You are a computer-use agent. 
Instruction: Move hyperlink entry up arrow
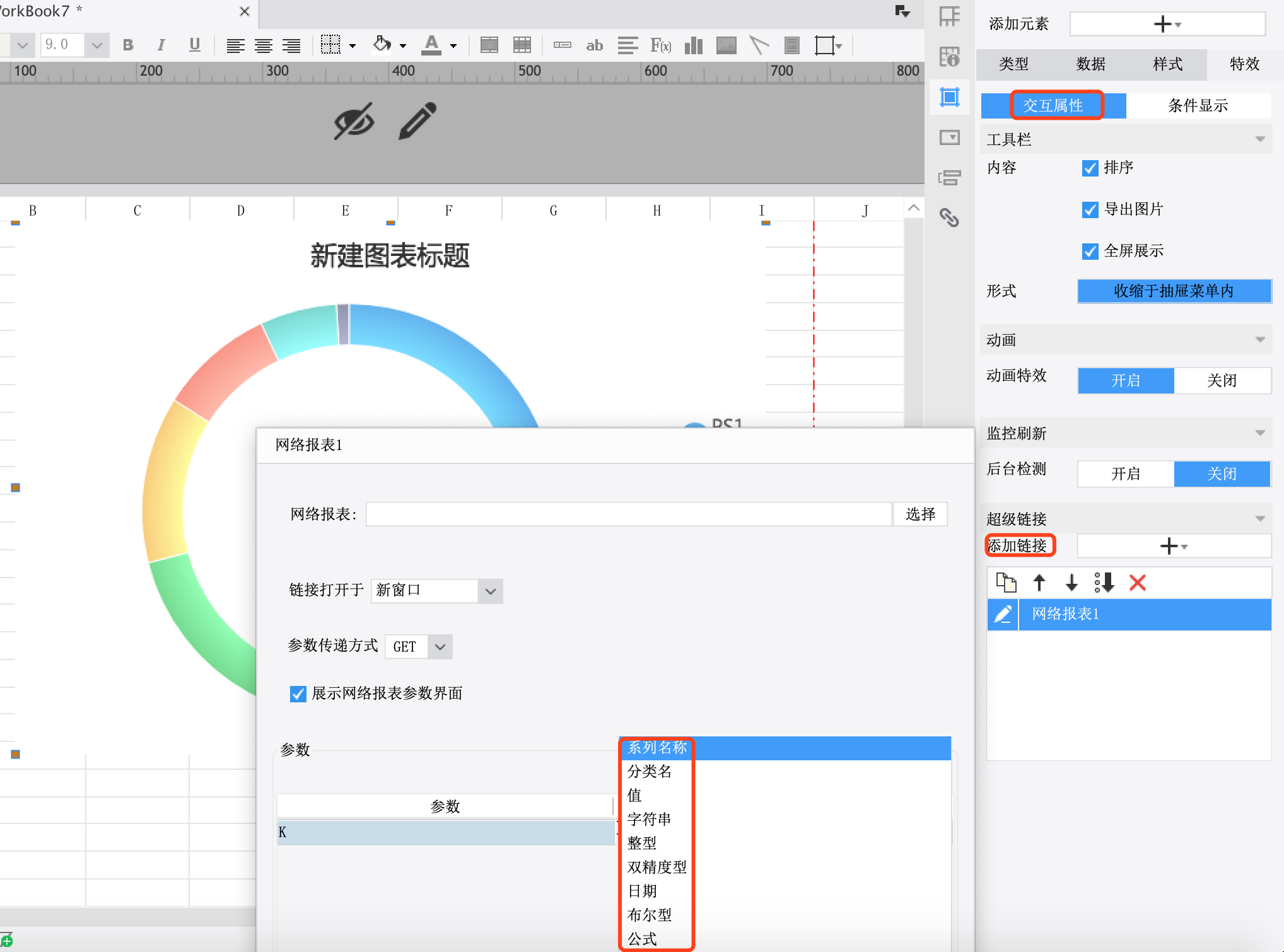[x=1039, y=583]
